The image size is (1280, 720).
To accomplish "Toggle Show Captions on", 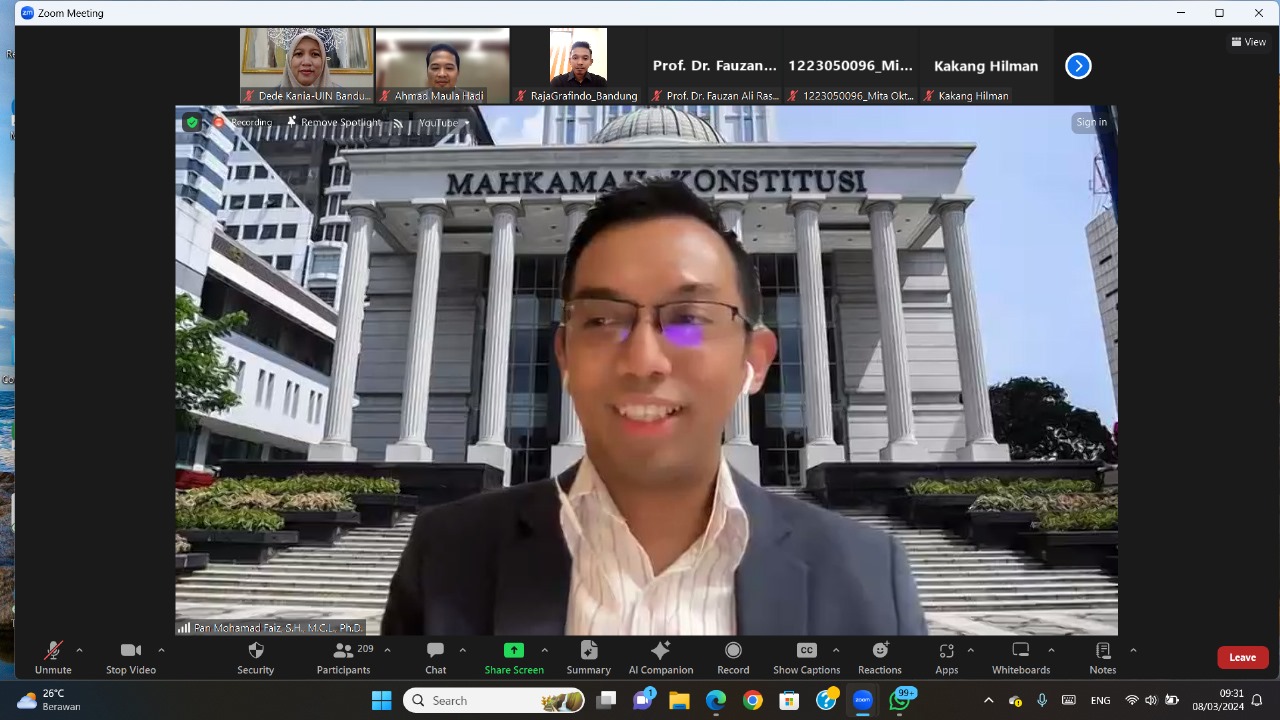I will tap(806, 657).
